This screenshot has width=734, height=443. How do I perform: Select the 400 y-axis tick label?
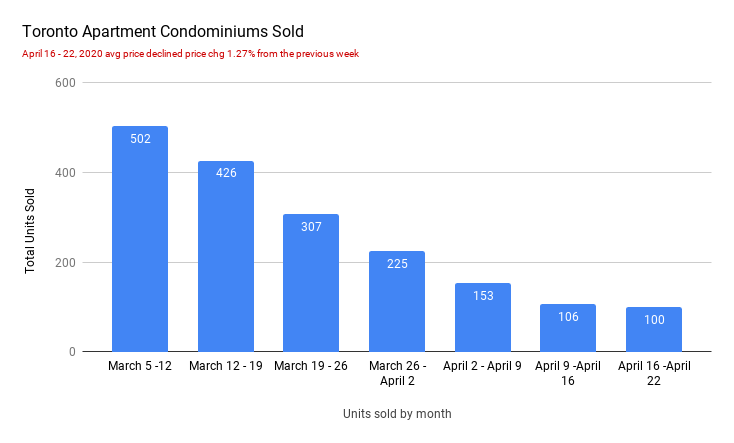pos(66,173)
